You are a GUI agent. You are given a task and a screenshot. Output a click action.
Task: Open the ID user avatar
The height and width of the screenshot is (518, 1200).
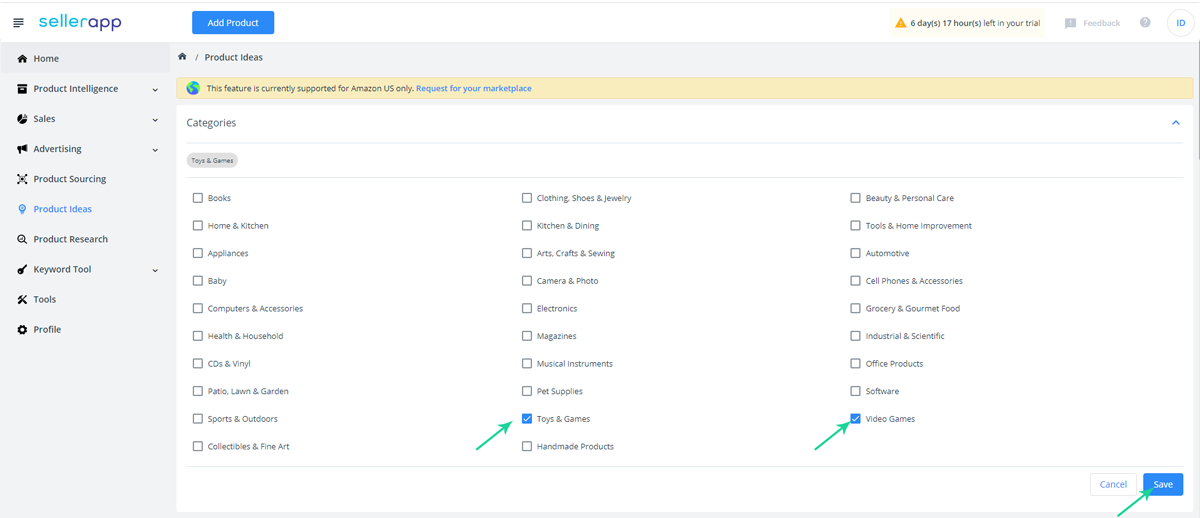point(1180,23)
